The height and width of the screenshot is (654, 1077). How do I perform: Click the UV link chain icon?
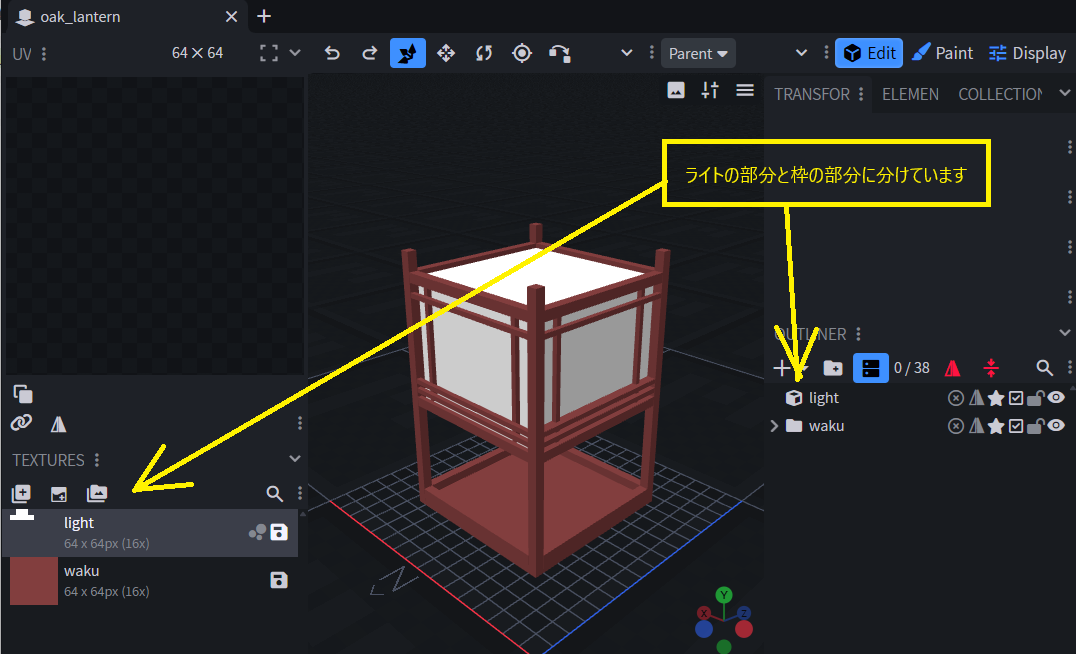(x=22, y=422)
